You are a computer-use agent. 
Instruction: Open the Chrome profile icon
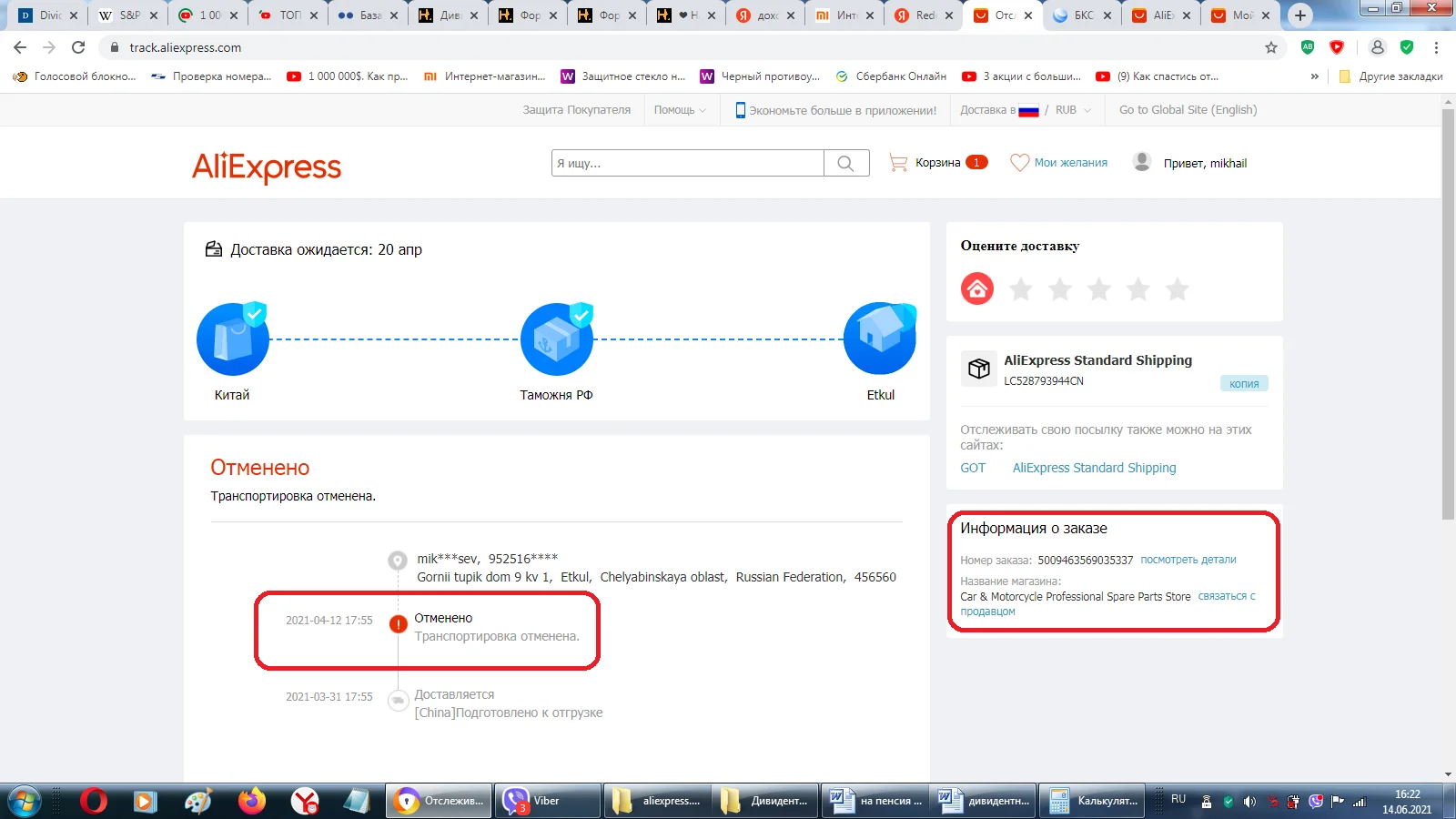coord(1378,47)
